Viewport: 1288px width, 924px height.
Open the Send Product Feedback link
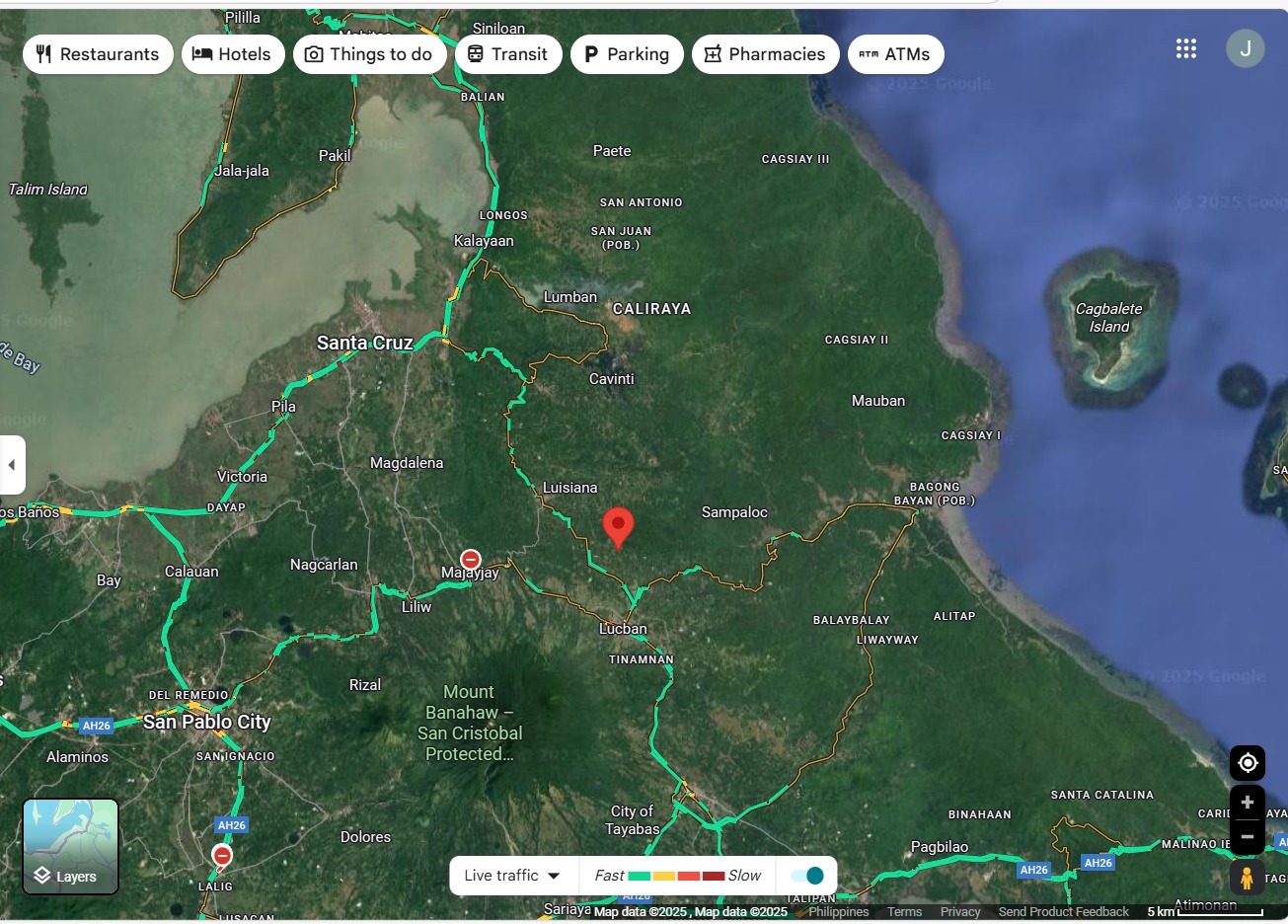coord(1063,911)
